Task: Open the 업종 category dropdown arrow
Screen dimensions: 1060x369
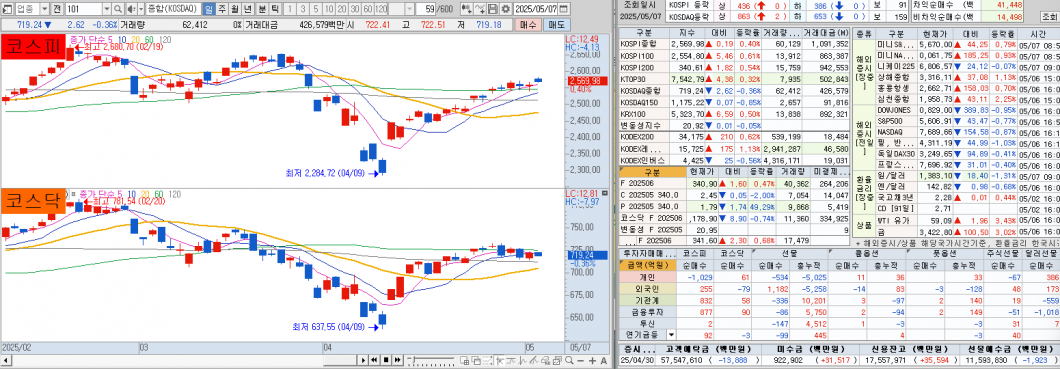Action: pyautogui.click(x=45, y=9)
